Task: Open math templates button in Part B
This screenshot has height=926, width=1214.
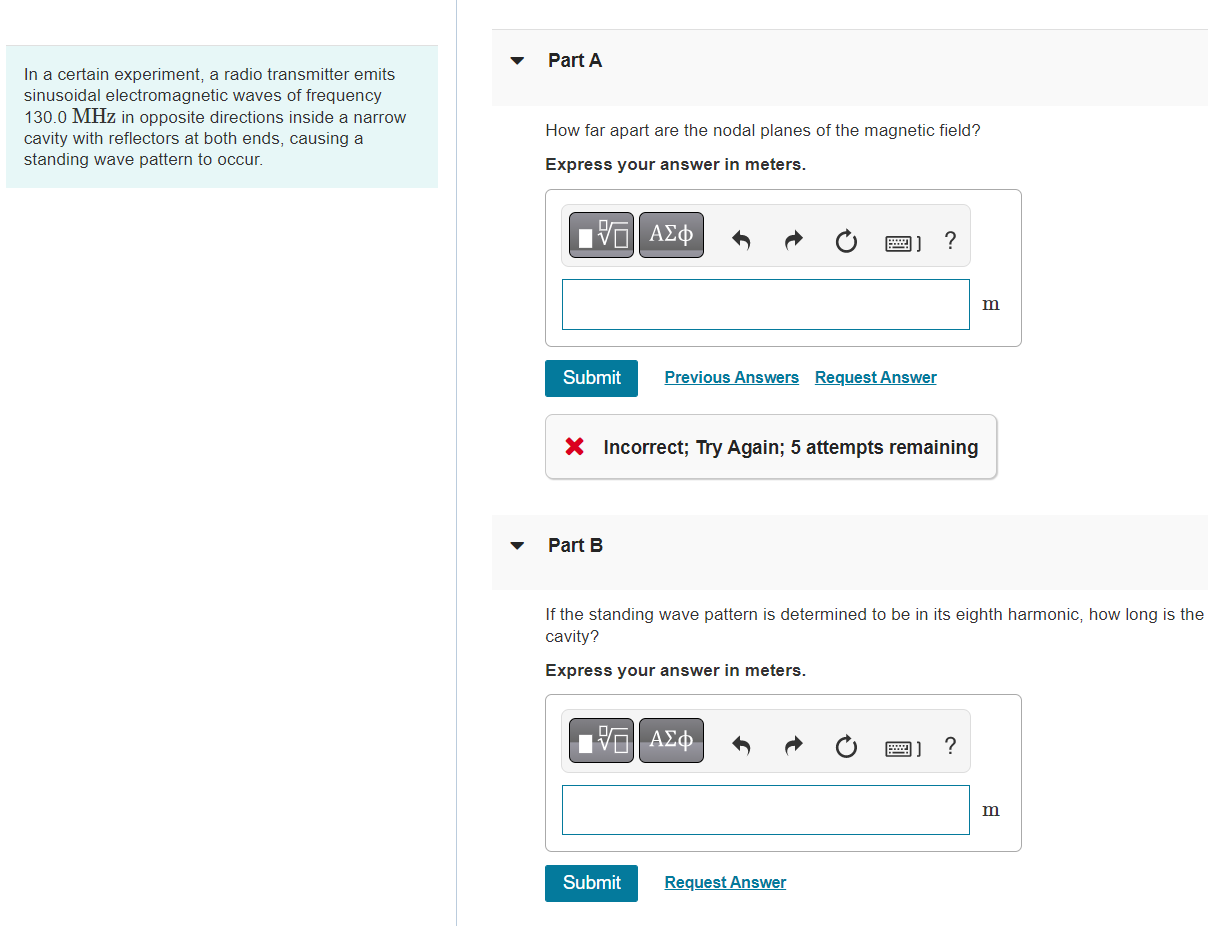Action: (601, 741)
